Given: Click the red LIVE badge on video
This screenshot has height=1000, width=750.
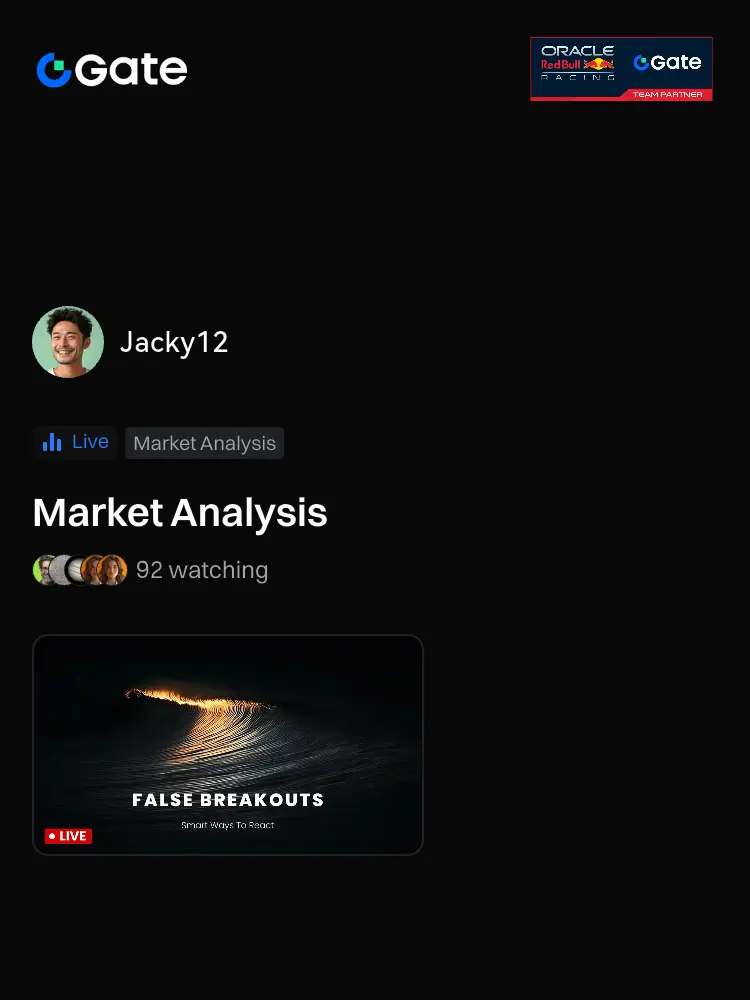Looking at the screenshot, I should 68,836.
